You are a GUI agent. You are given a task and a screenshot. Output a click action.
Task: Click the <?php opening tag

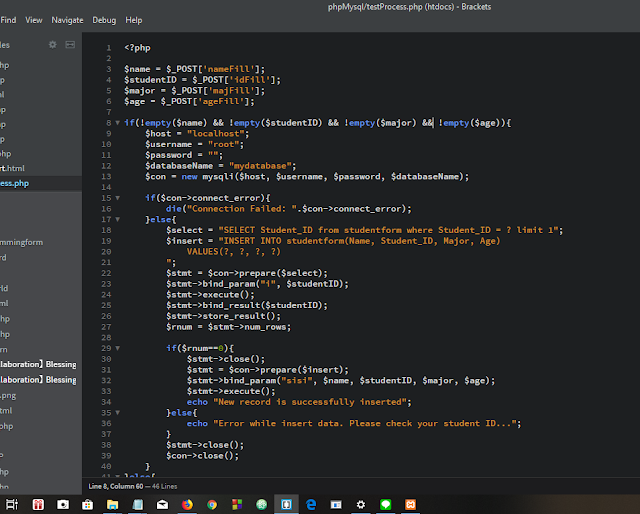(138, 48)
